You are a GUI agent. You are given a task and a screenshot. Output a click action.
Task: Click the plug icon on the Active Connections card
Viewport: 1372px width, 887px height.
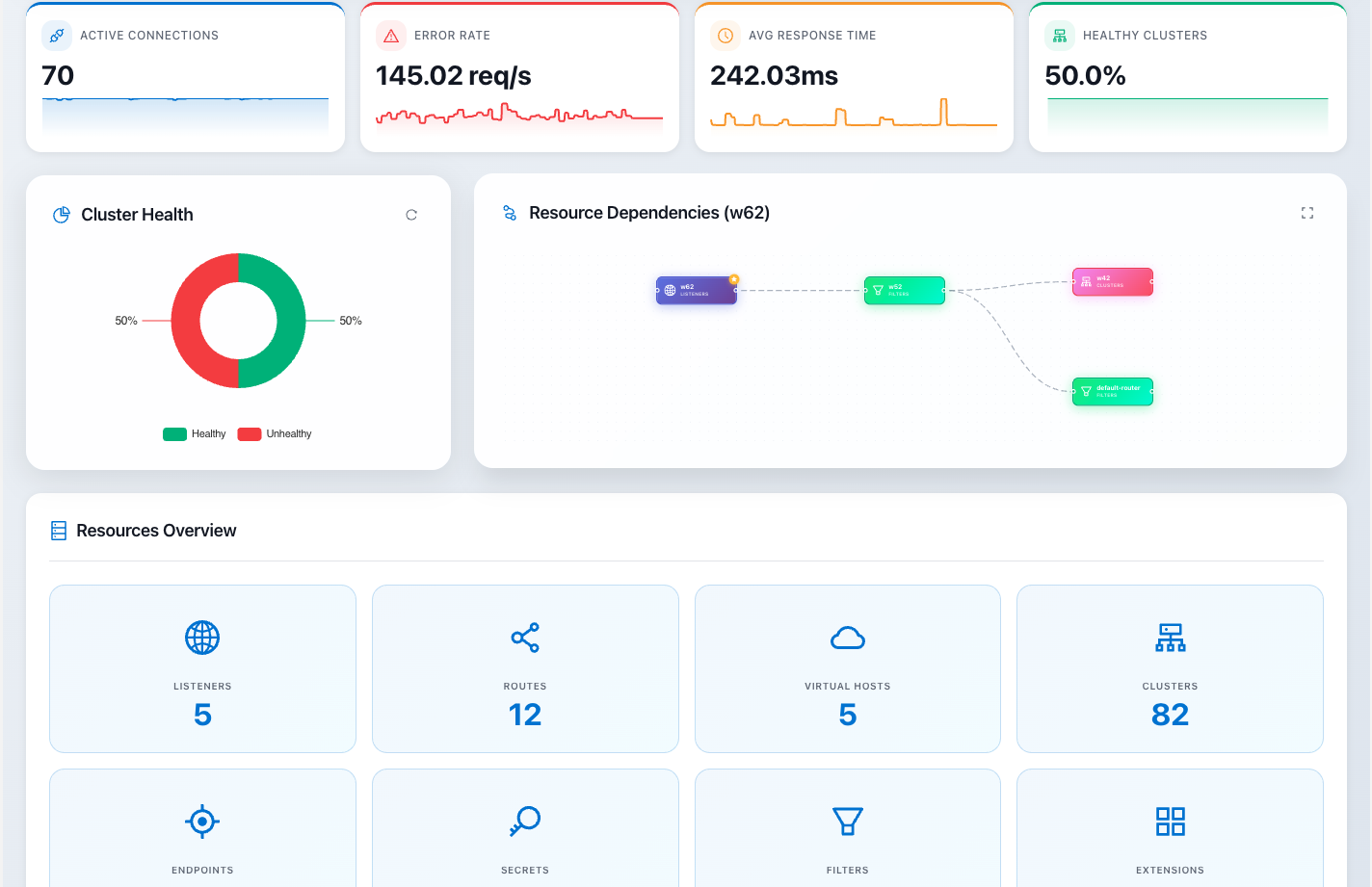coord(55,35)
